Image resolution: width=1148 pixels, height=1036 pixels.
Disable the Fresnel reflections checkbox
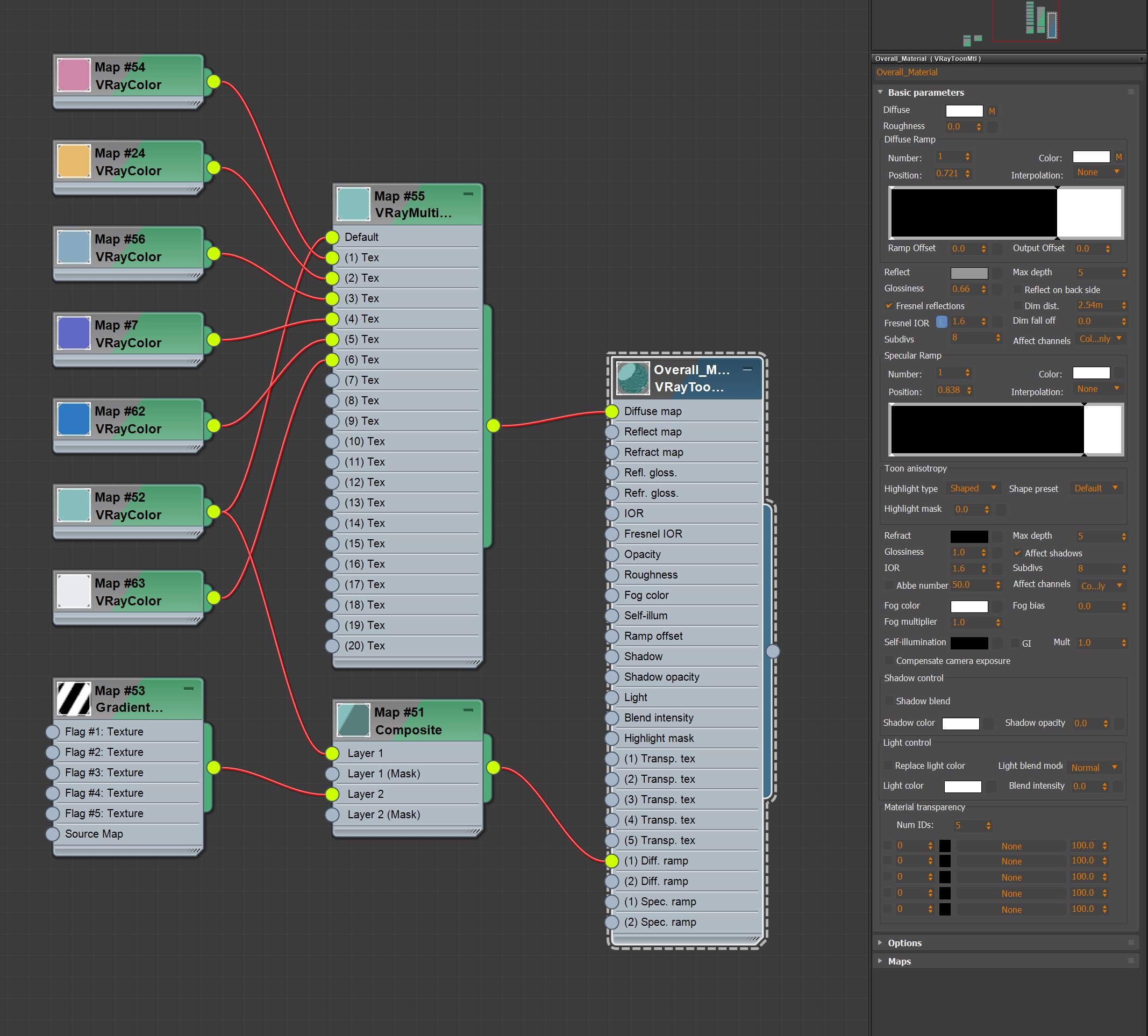pyautogui.click(x=889, y=306)
